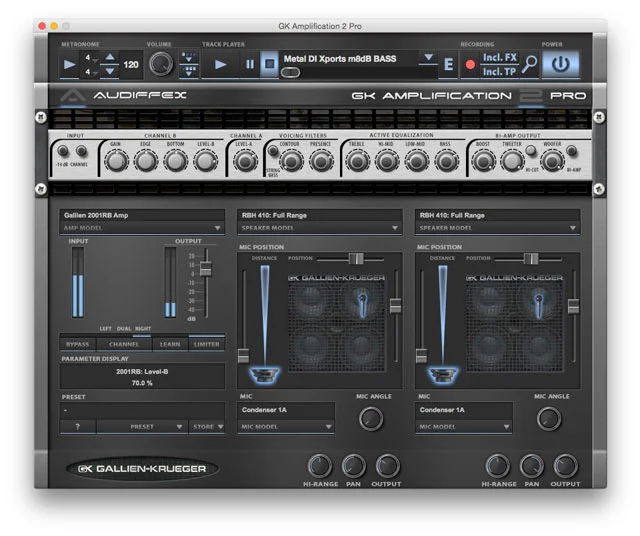The image size is (640, 536).
Task: Click the Boost knob
Action: (x=484, y=161)
